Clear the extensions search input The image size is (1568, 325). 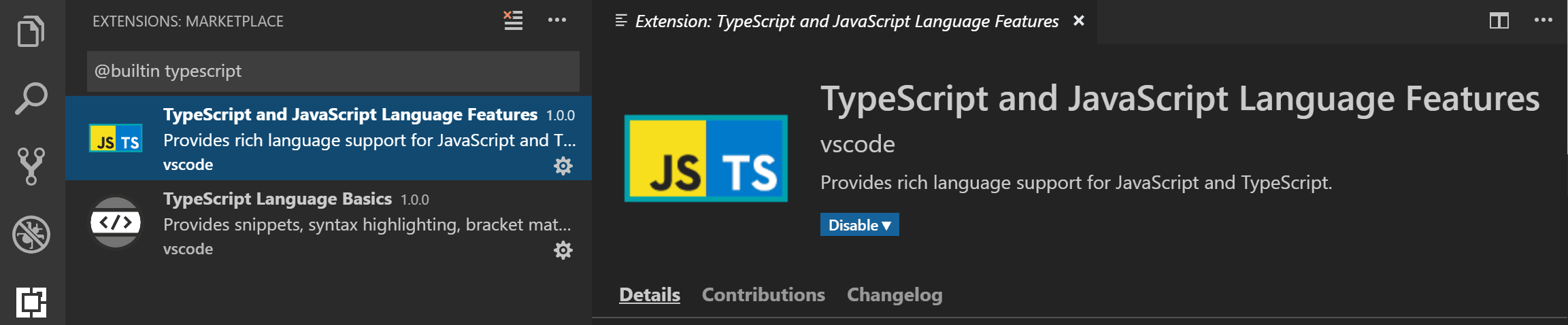click(x=513, y=20)
